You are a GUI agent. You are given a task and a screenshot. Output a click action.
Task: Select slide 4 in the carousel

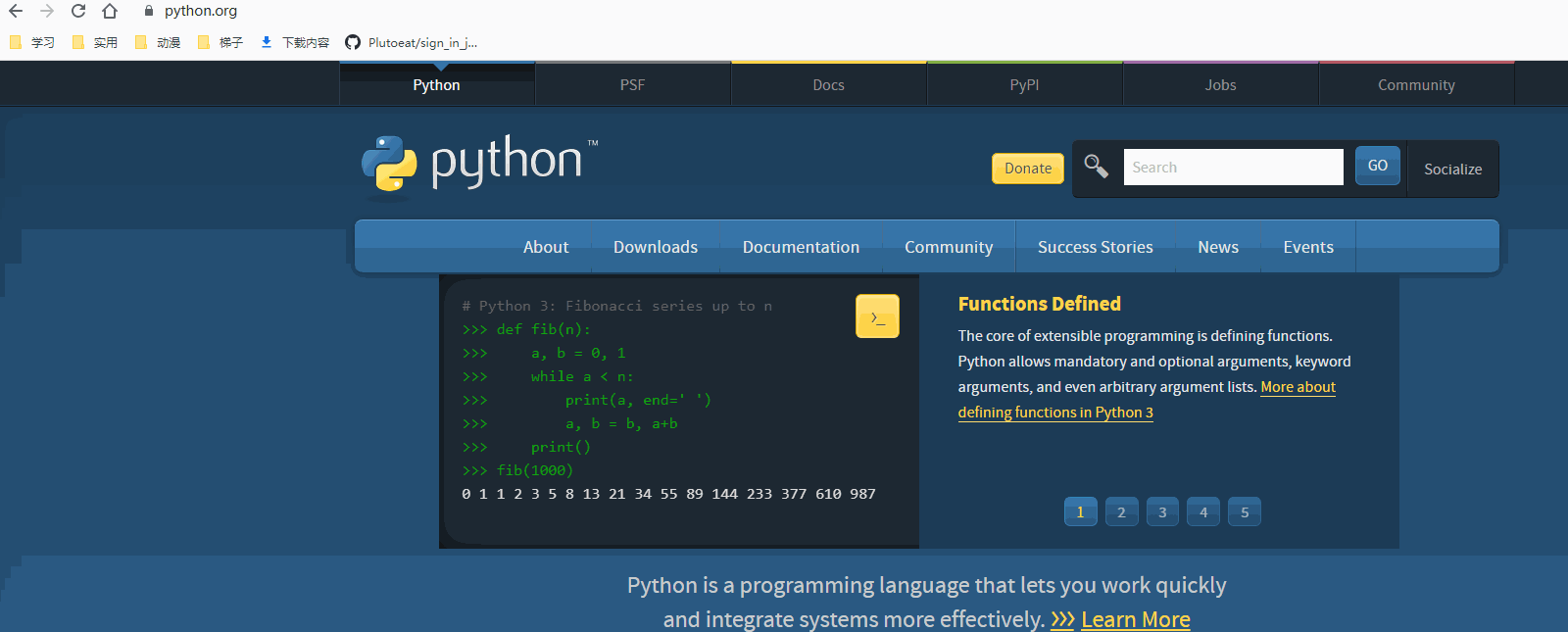pyautogui.click(x=1204, y=511)
